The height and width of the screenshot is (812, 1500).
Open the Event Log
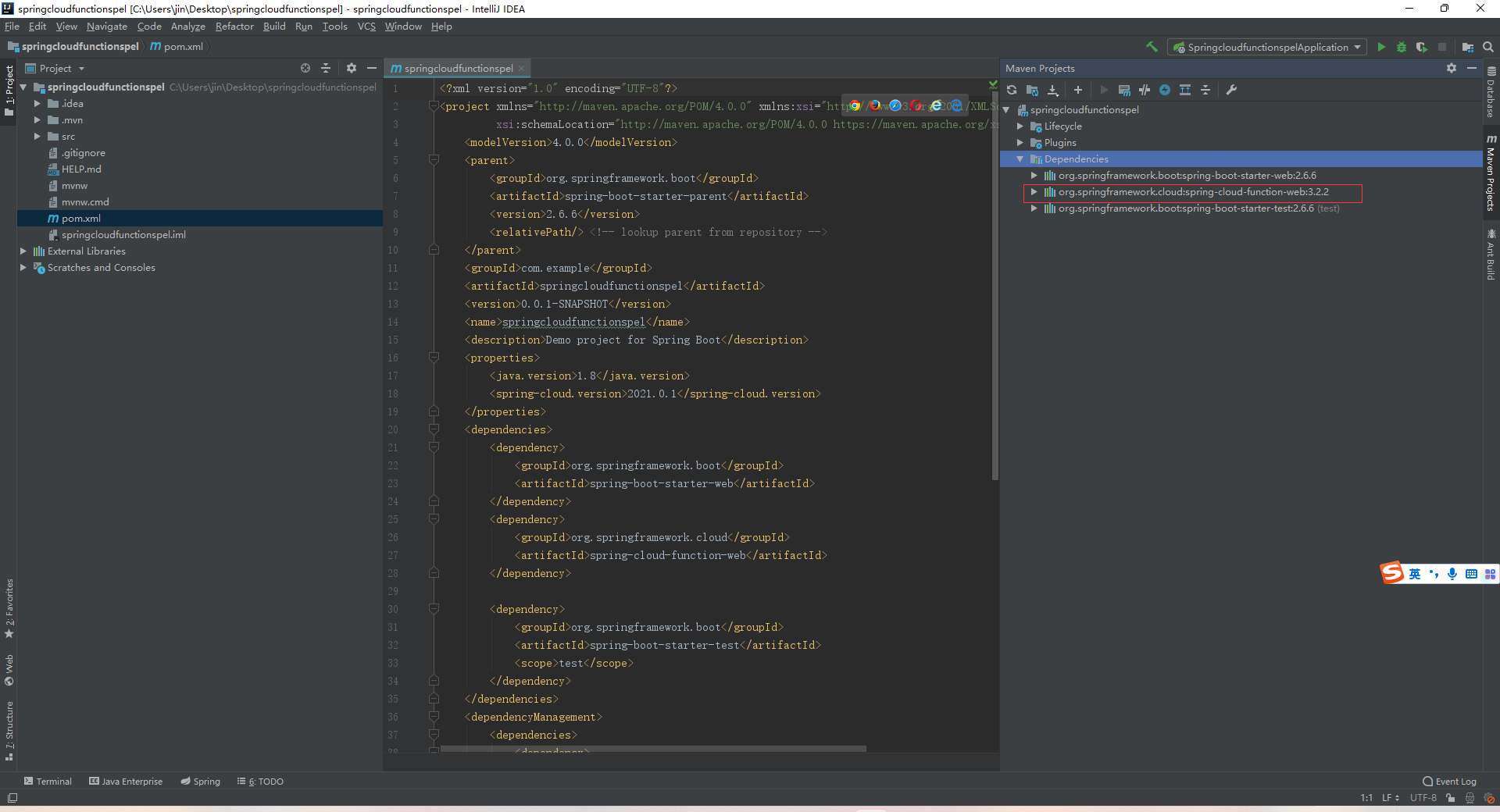(x=1449, y=781)
